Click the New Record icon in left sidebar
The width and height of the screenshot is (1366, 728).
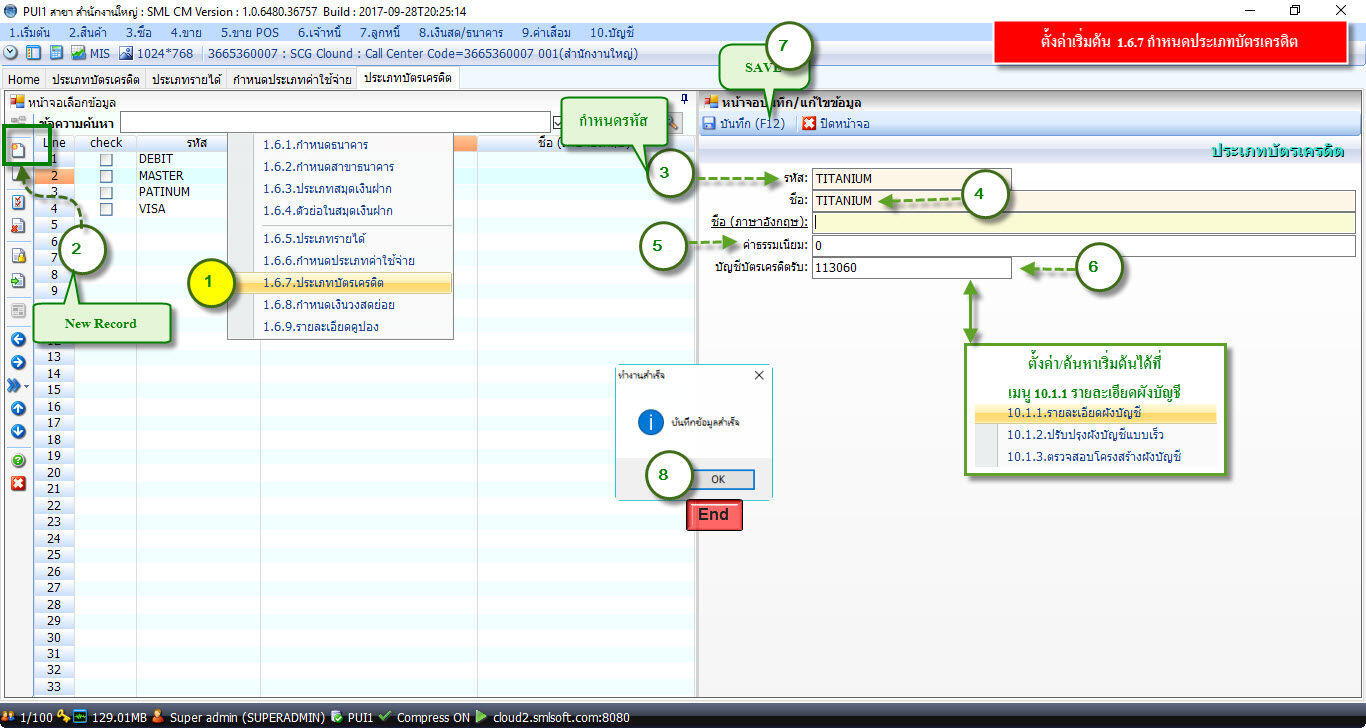pyautogui.click(x=18, y=151)
